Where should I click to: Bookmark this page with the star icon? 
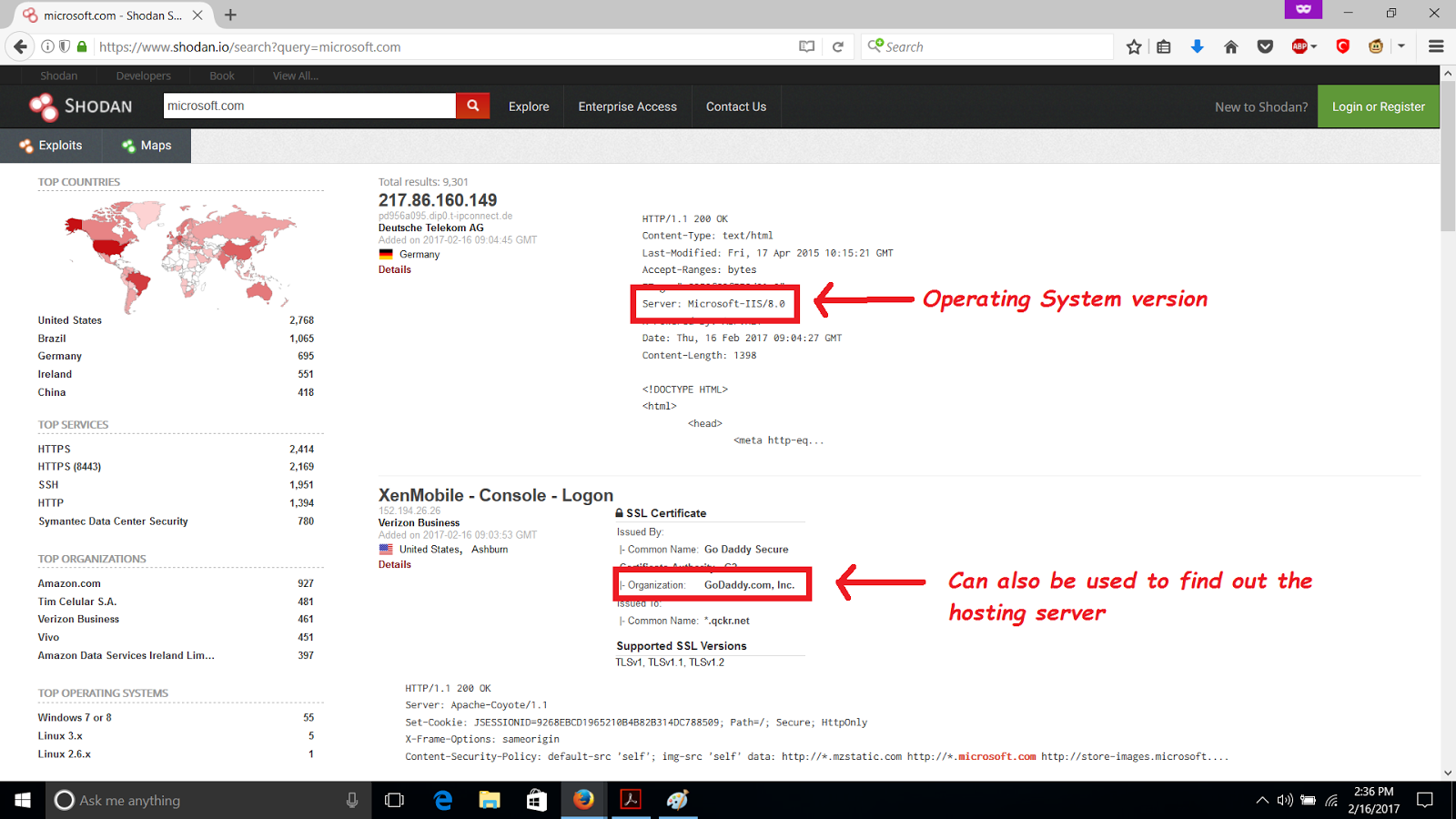click(x=1134, y=46)
